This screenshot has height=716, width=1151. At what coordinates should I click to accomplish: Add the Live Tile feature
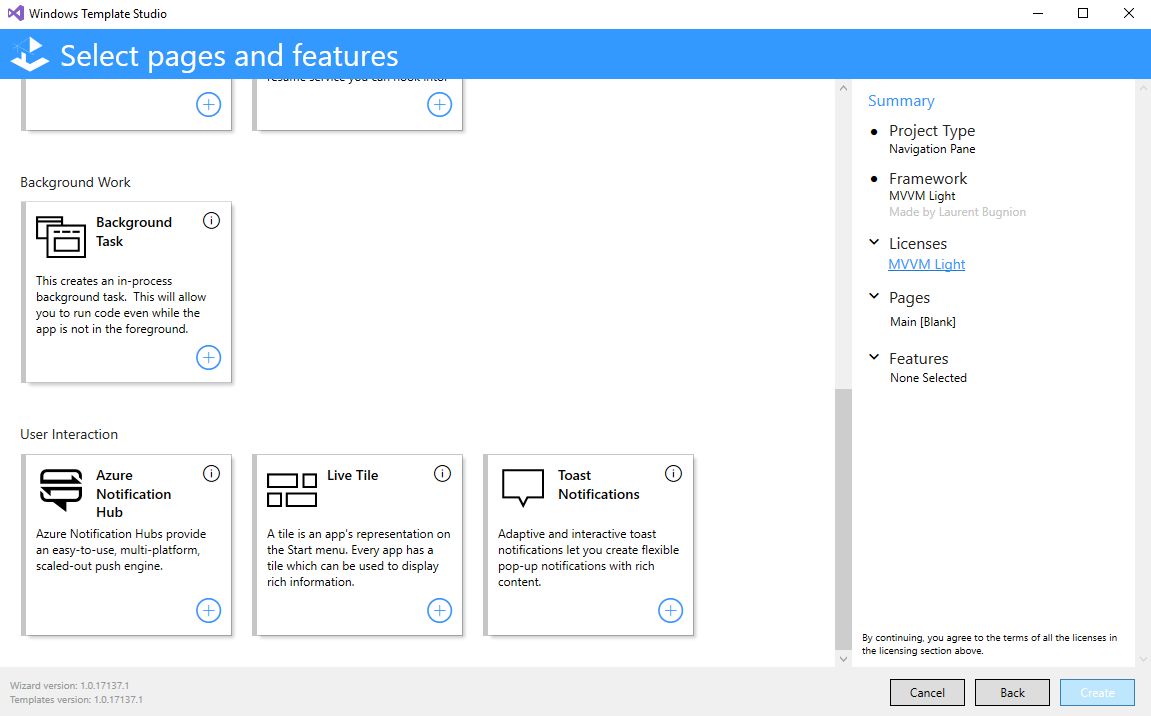[x=440, y=610]
